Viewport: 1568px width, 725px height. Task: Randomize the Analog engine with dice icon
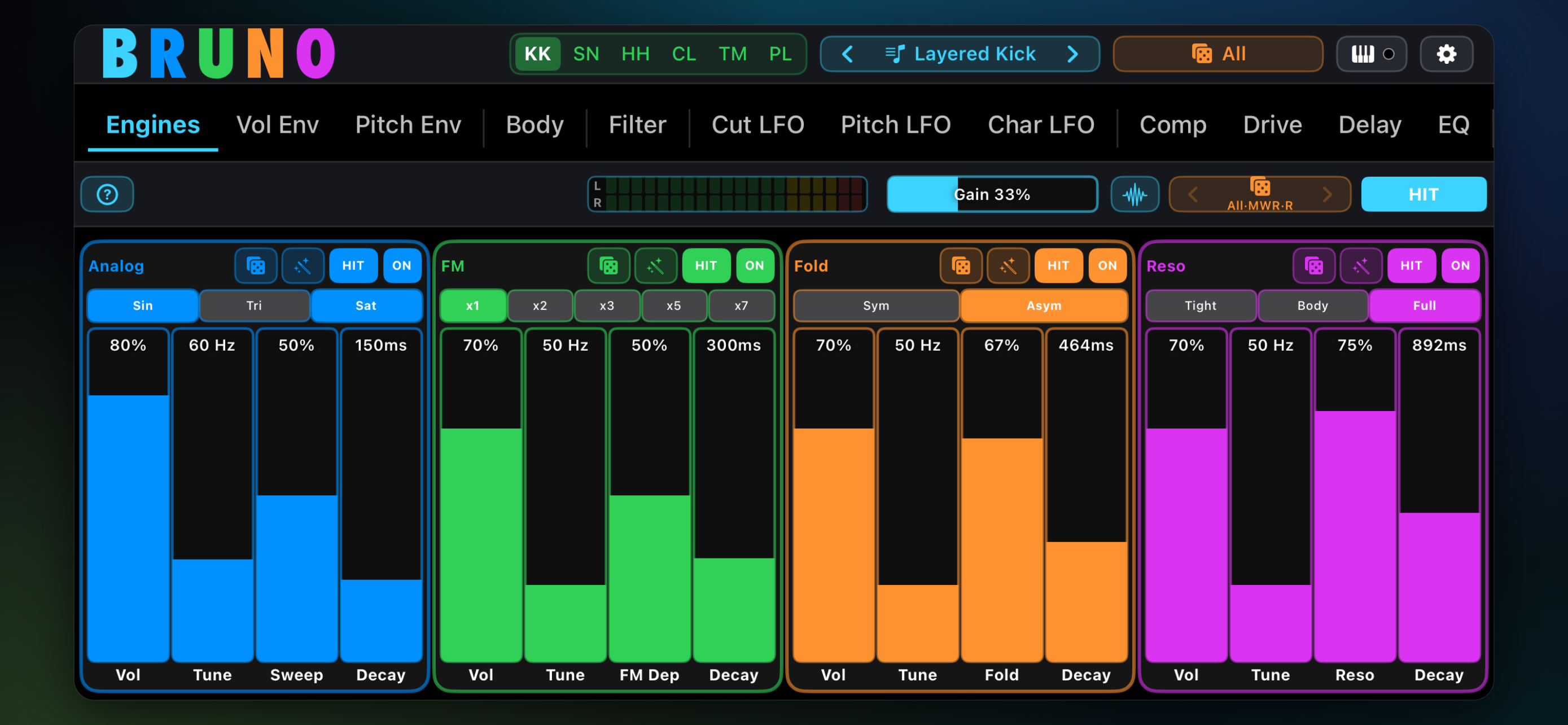(x=256, y=265)
